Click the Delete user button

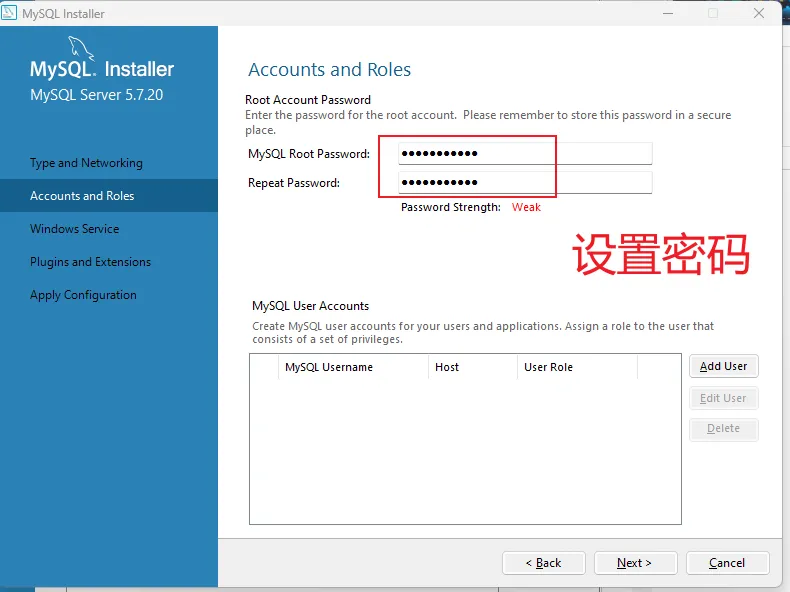coord(723,429)
